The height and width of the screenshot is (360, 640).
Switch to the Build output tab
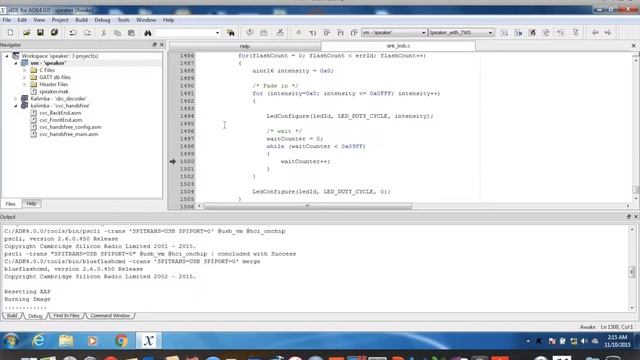12,316
